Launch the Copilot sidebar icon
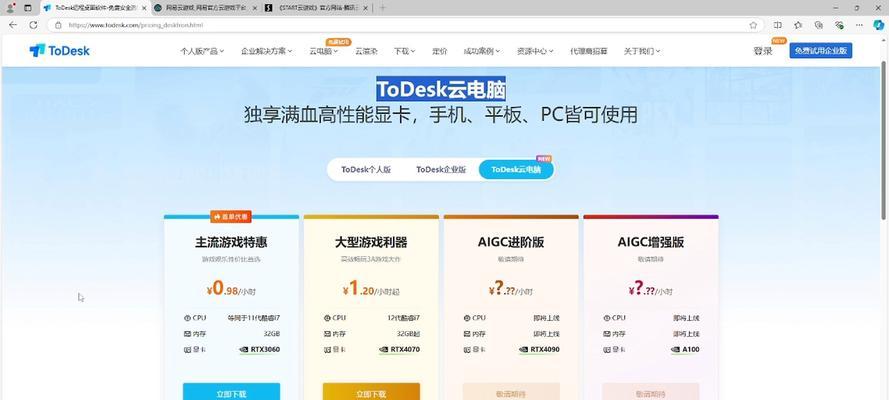This screenshot has height=400, width=889. coord(879,25)
